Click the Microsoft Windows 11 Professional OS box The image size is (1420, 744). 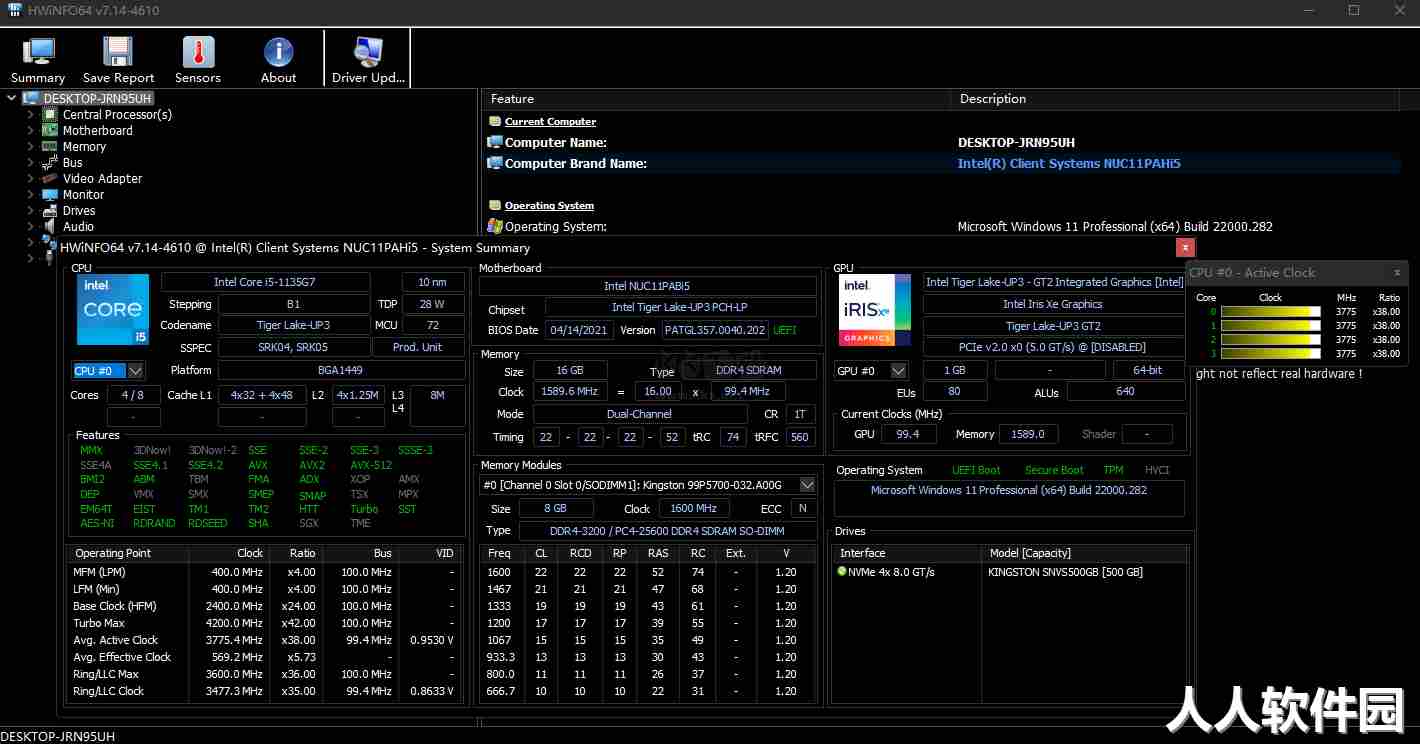[x=1009, y=497]
